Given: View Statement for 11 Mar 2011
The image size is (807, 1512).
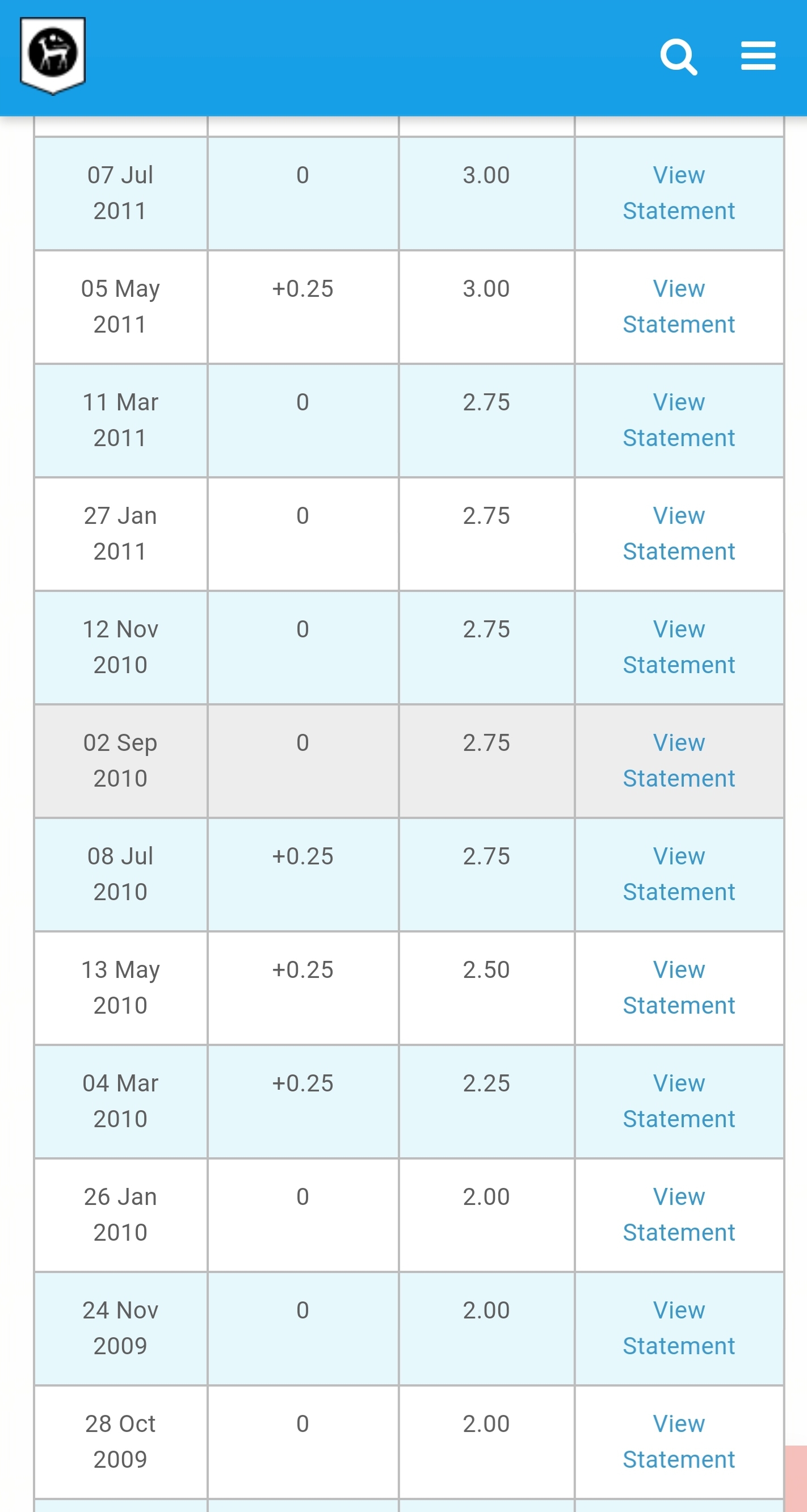Looking at the screenshot, I should pyautogui.click(x=679, y=420).
